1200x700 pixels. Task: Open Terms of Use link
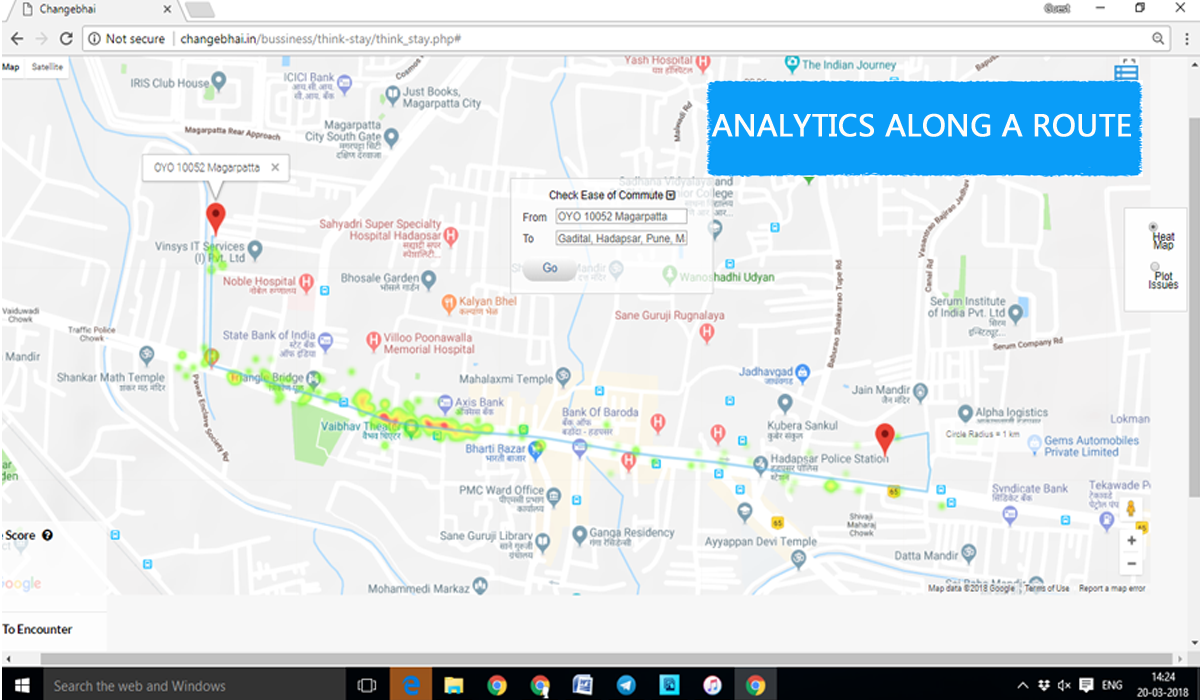coord(1046,589)
